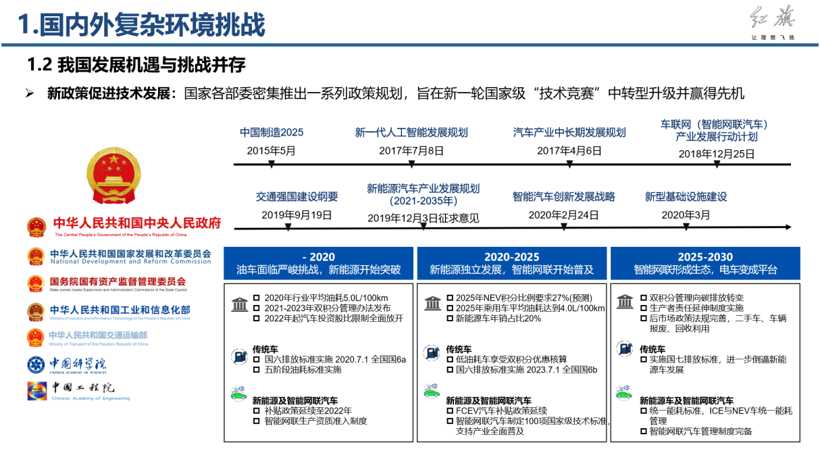The width and height of the screenshot is (820, 461).
Task: Click the 国务院国有资产监督管理委员会 name text
Action: pos(118,282)
